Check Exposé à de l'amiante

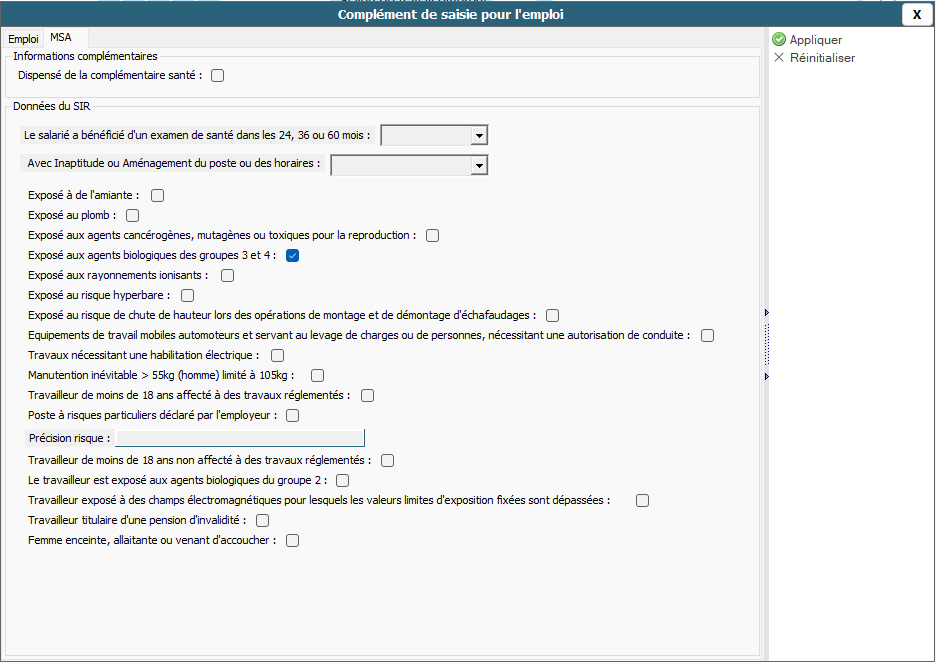[x=158, y=196]
